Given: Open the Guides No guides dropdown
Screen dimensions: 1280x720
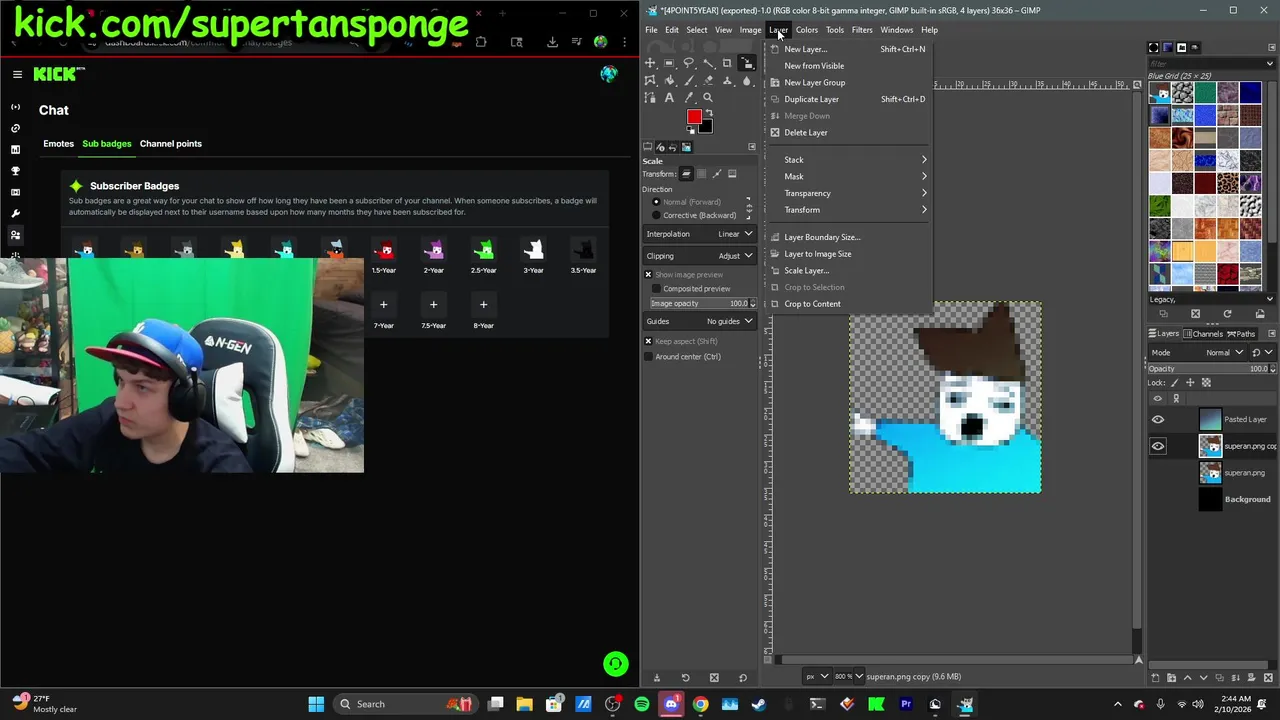Looking at the screenshot, I should tap(699, 321).
